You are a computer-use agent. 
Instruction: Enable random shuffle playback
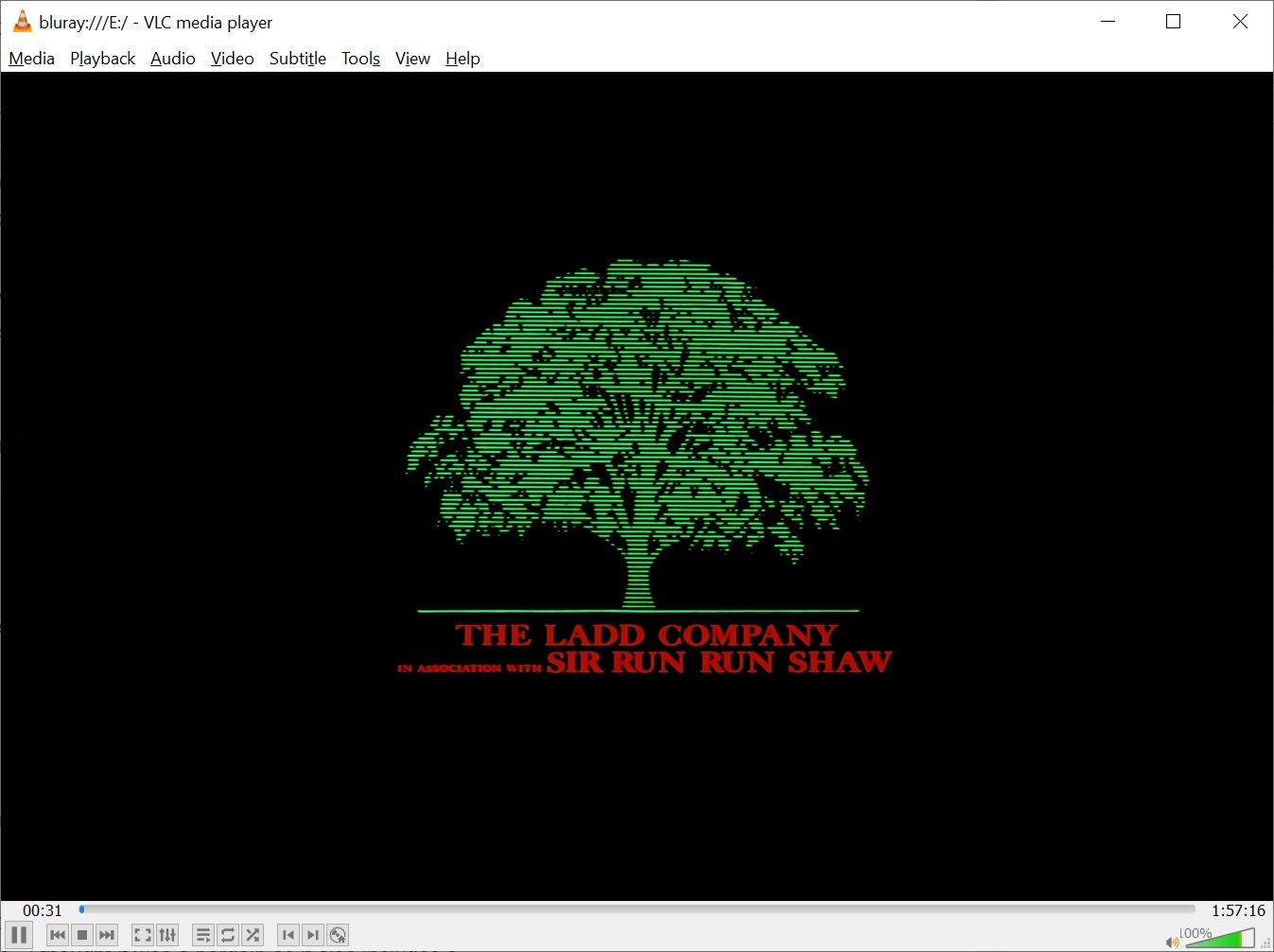(253, 935)
